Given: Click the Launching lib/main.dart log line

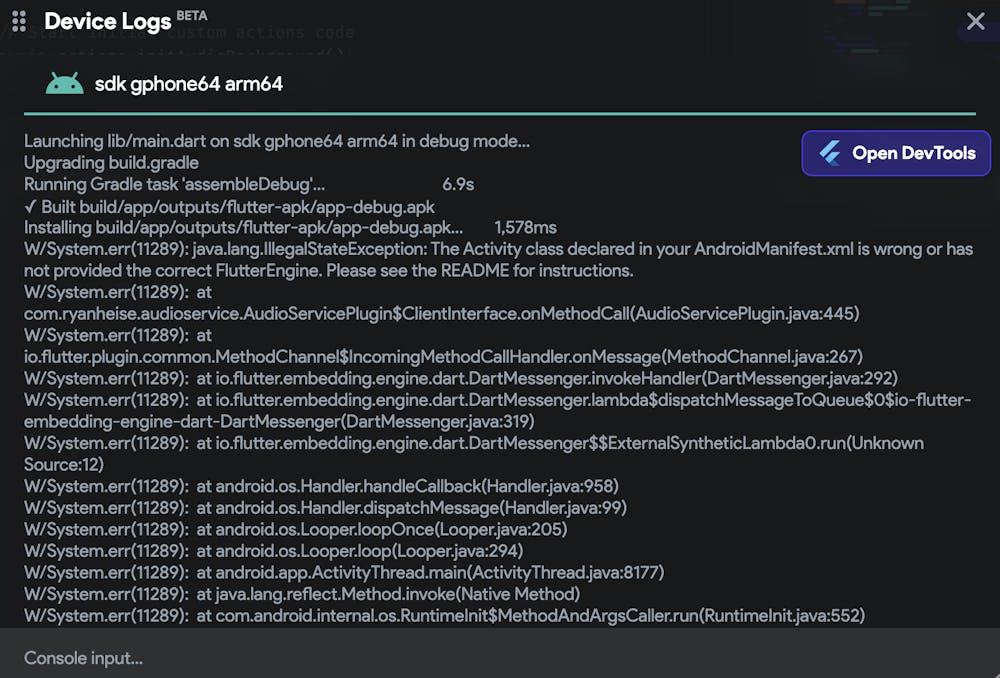Looking at the screenshot, I should [277, 141].
